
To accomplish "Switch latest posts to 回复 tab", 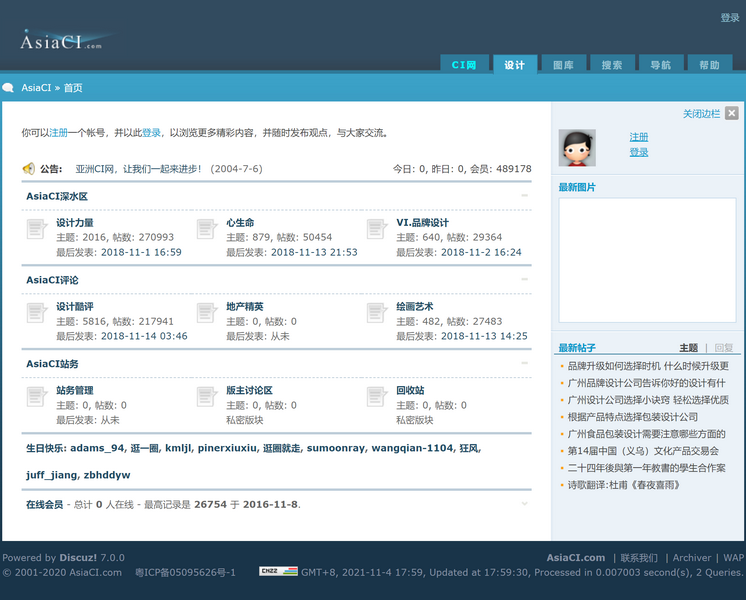I will coord(723,348).
